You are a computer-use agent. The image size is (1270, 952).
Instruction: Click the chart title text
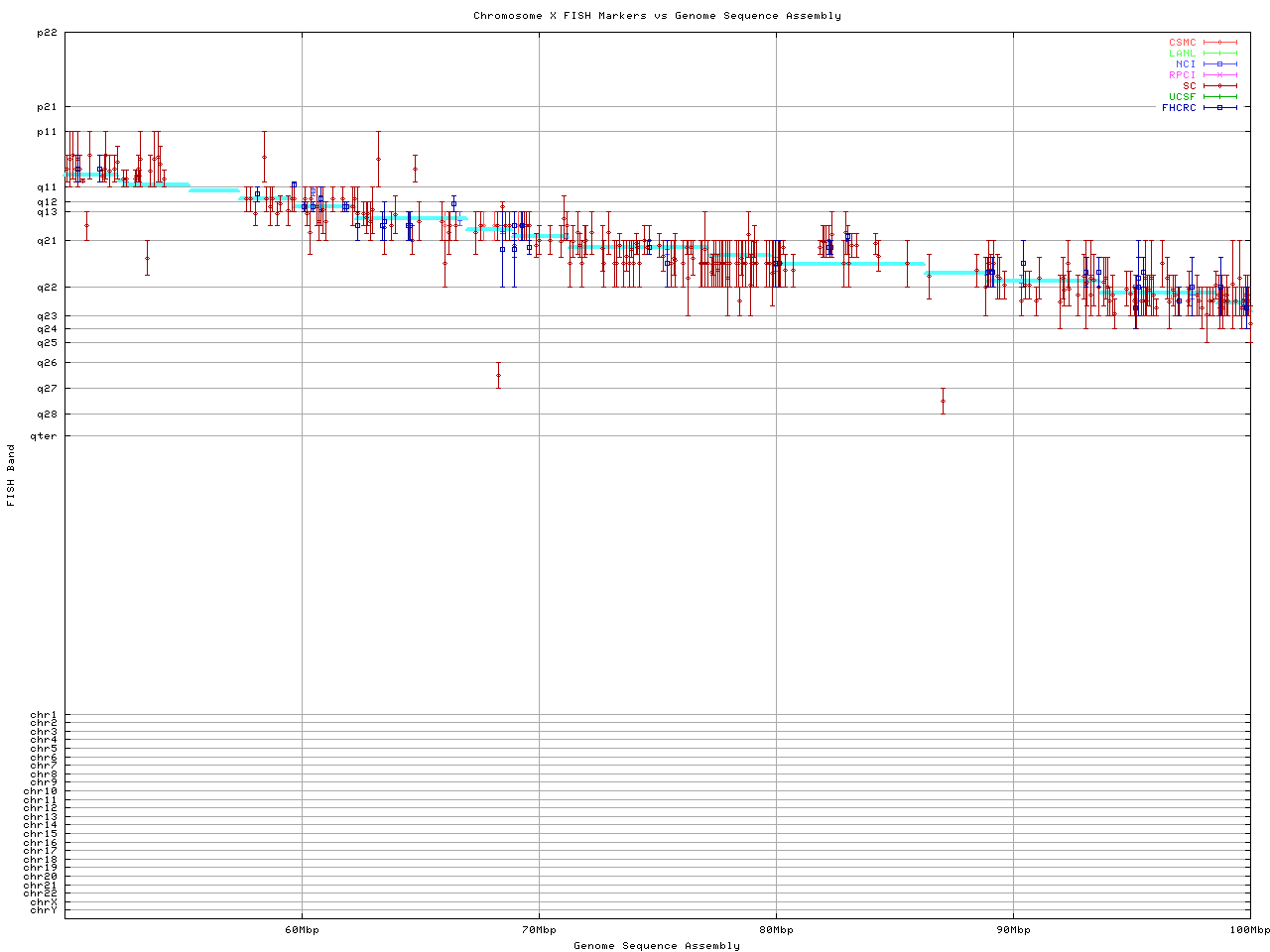click(x=657, y=16)
